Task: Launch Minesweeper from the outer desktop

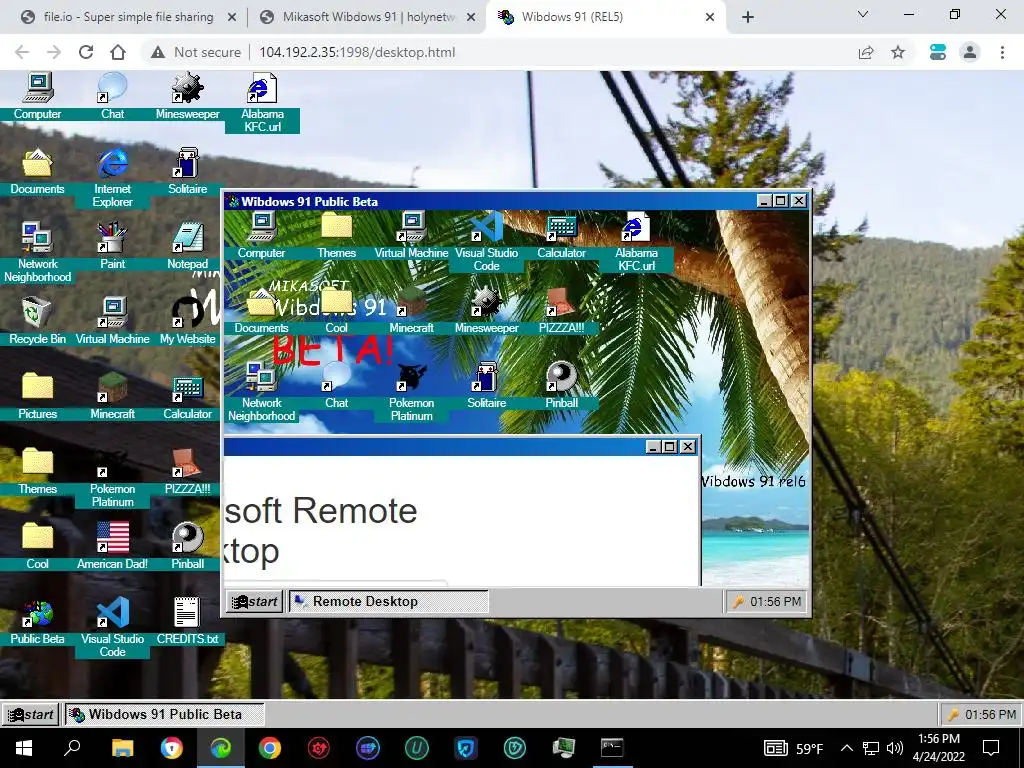Action: click(187, 96)
